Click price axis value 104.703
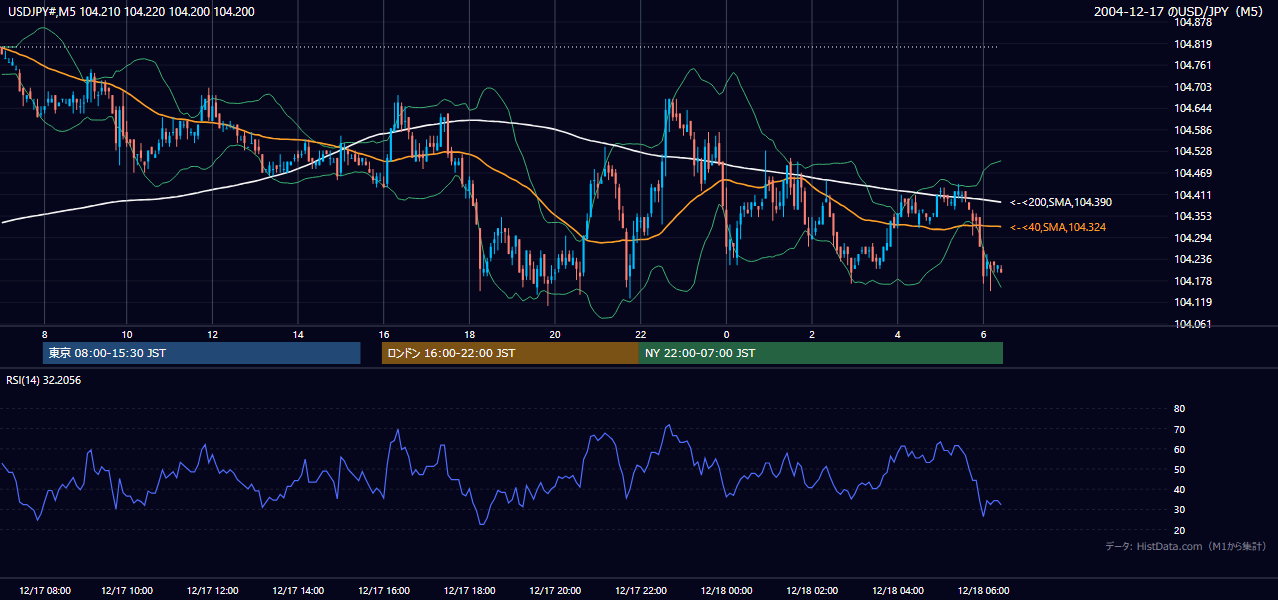Image resolution: width=1278 pixels, height=600 pixels. click(1193, 87)
